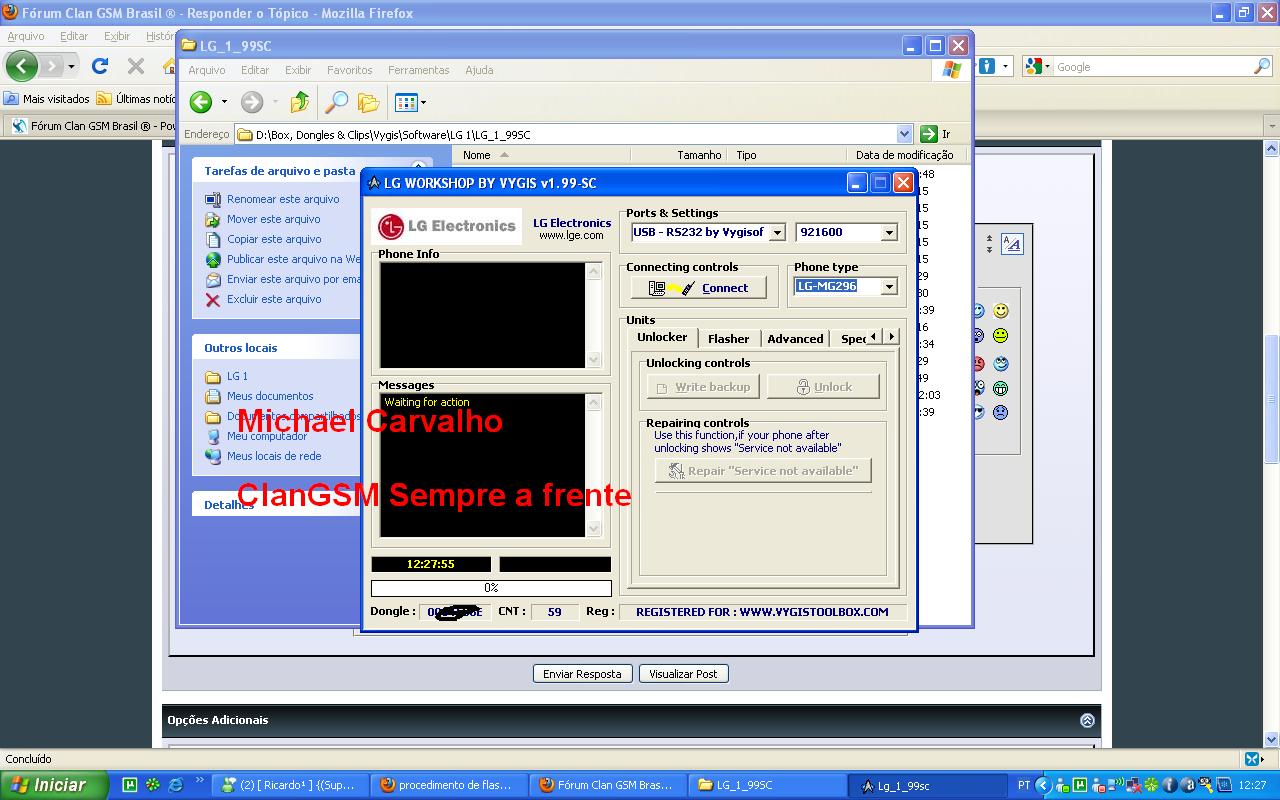
Task: Open Google search engine dropdown
Action: point(1037,67)
